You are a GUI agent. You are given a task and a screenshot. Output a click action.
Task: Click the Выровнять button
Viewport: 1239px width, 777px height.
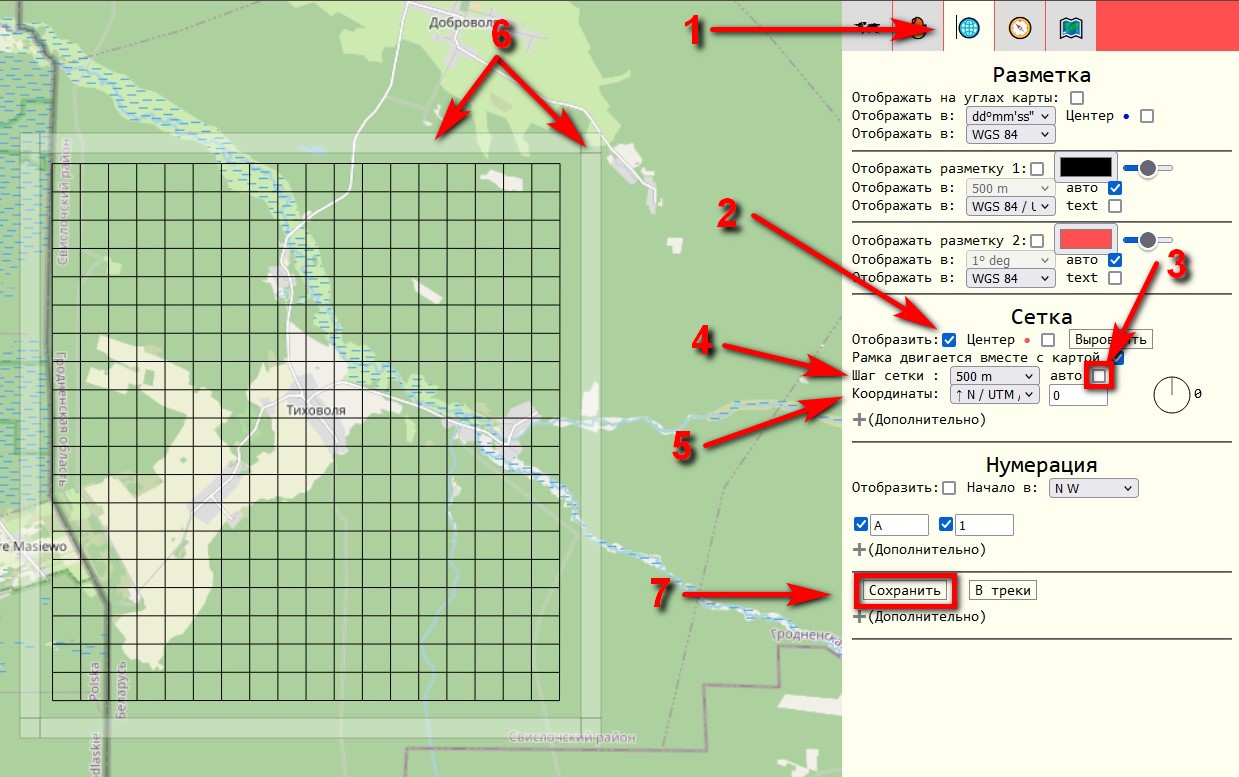click(1111, 340)
